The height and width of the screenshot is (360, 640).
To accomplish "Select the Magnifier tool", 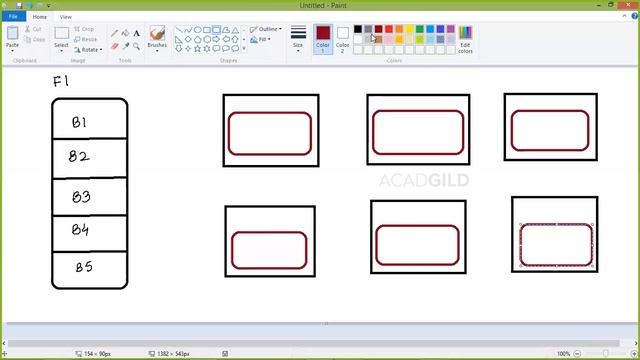I will [136, 47].
